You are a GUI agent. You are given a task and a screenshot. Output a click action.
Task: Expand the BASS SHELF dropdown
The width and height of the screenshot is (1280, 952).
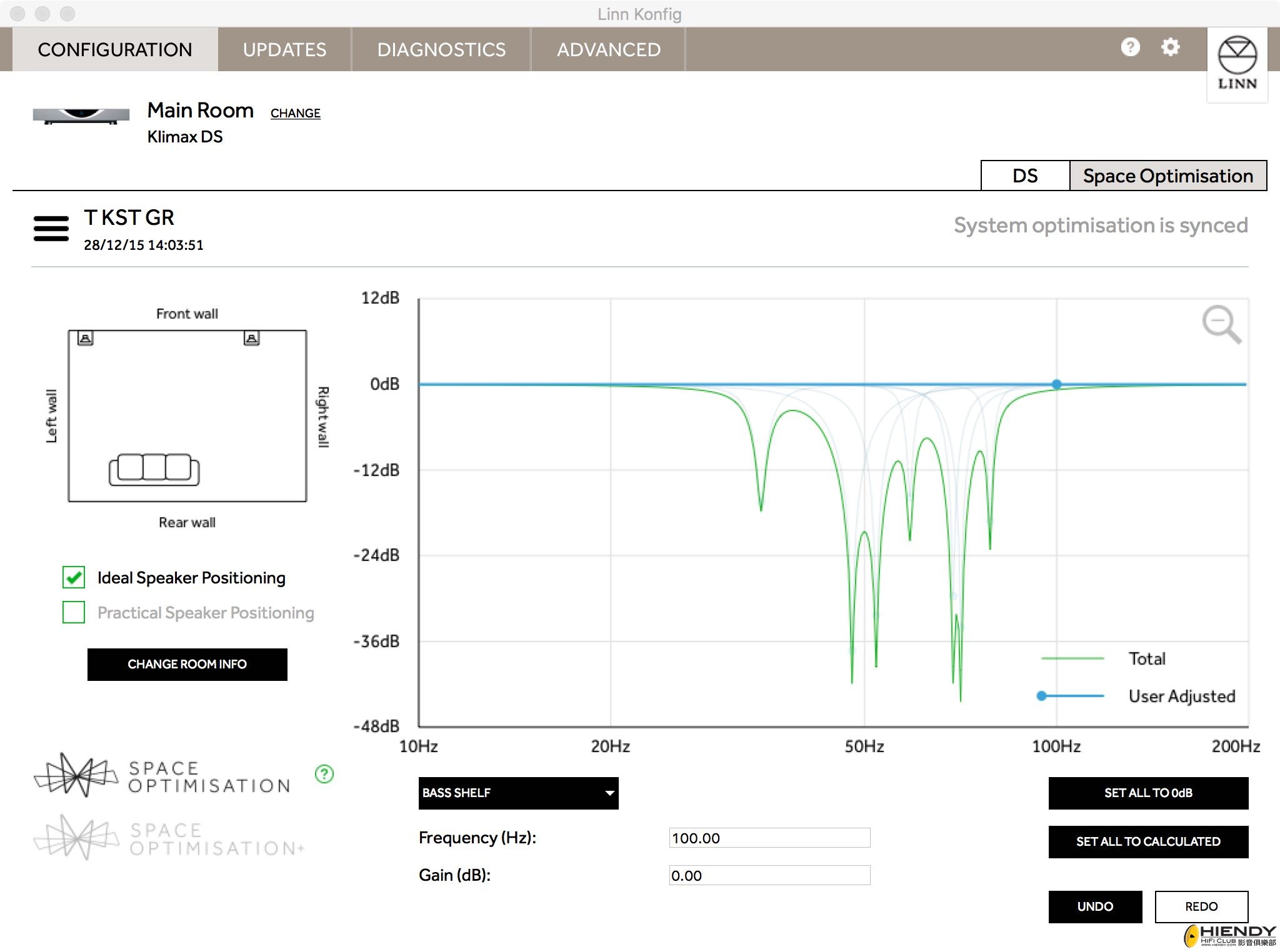[518, 793]
